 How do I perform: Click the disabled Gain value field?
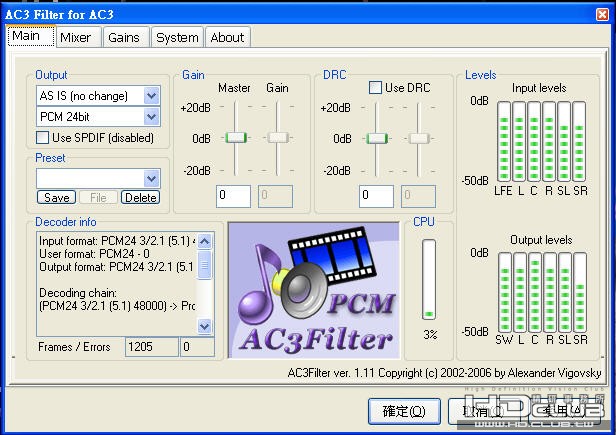[275, 196]
